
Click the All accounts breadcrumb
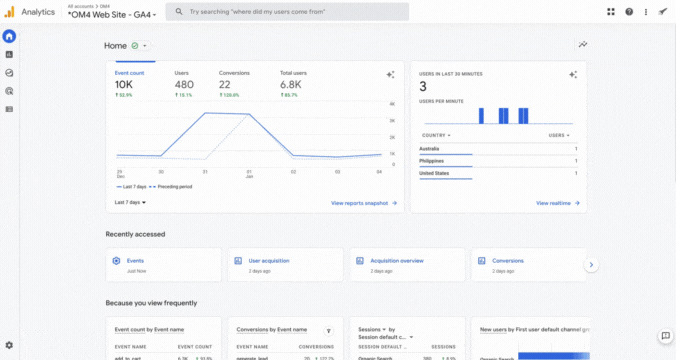[80, 6]
